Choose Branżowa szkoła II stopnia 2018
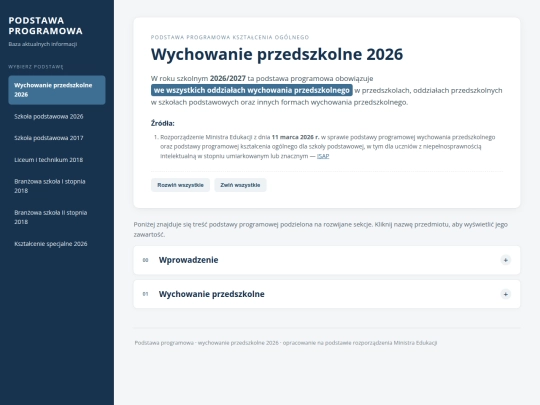The height and width of the screenshot is (405, 540). (57, 217)
